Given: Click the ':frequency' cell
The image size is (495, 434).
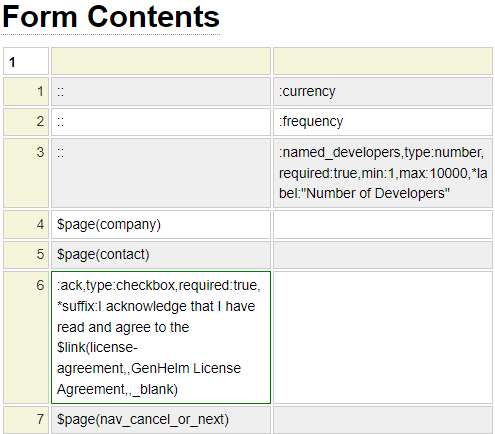Looking at the screenshot, I should tap(383, 122).
